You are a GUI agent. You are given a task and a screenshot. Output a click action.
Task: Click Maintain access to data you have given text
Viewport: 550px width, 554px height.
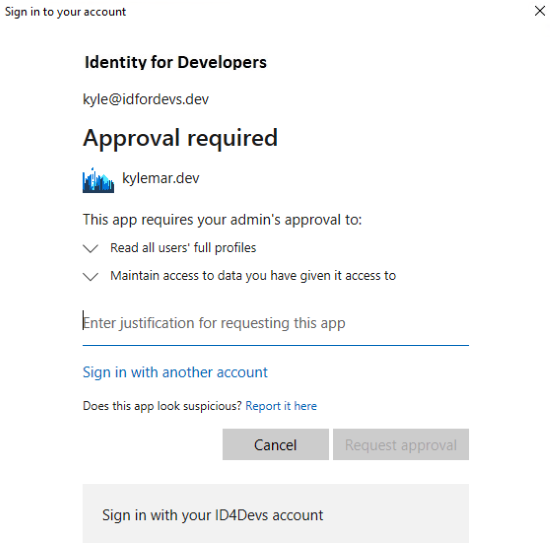click(x=253, y=276)
